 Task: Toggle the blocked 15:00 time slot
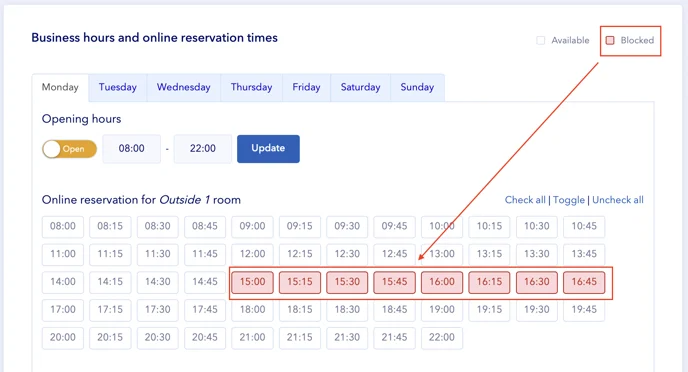click(x=252, y=282)
